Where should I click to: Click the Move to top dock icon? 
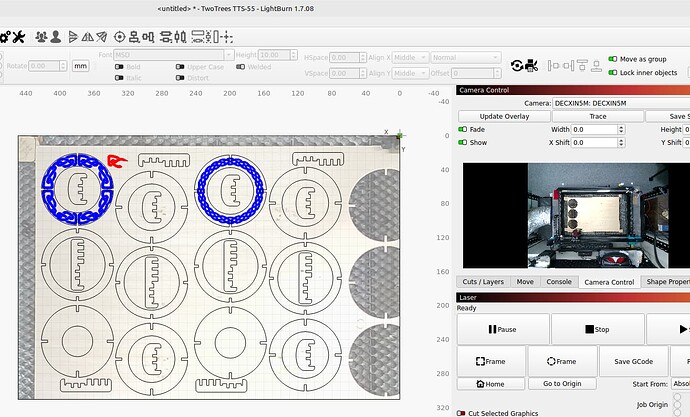click(582, 66)
